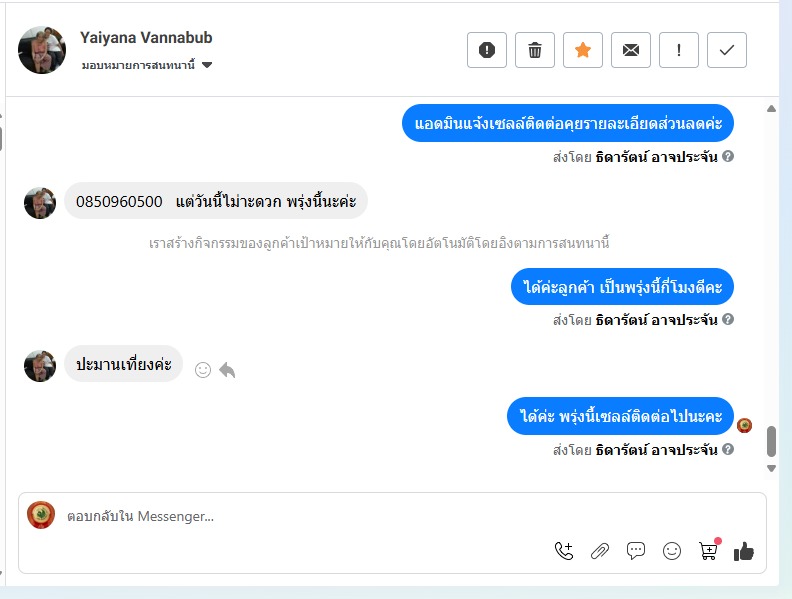Send a thumbs-up like
Screen dimensions: 792x599
(x=744, y=551)
